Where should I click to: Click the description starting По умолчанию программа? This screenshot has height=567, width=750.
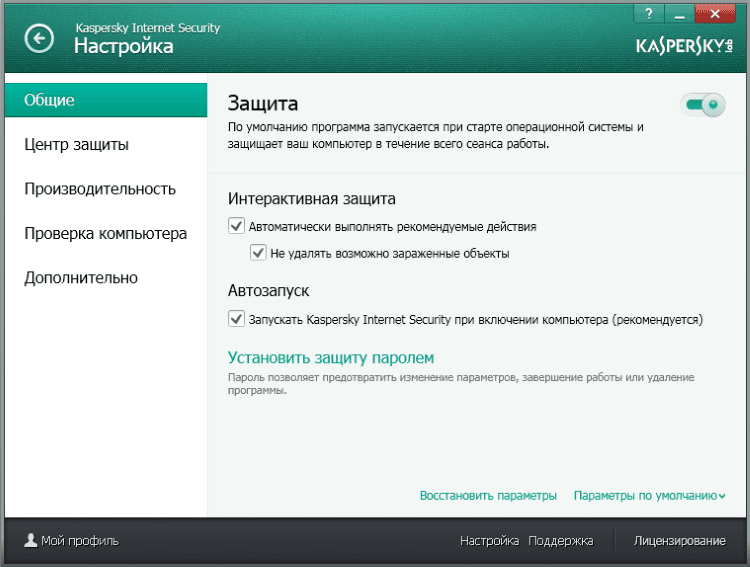pos(435,135)
